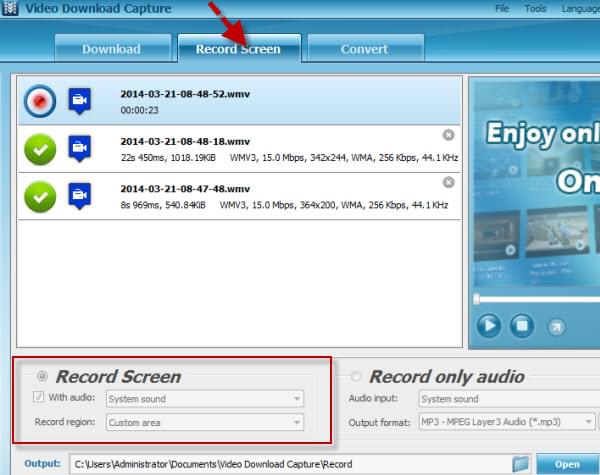Viewport: 600px width, 475px height.
Task: Click the camera icon beside 2014-03-21-08-48-18.wmv
Action: coord(80,149)
